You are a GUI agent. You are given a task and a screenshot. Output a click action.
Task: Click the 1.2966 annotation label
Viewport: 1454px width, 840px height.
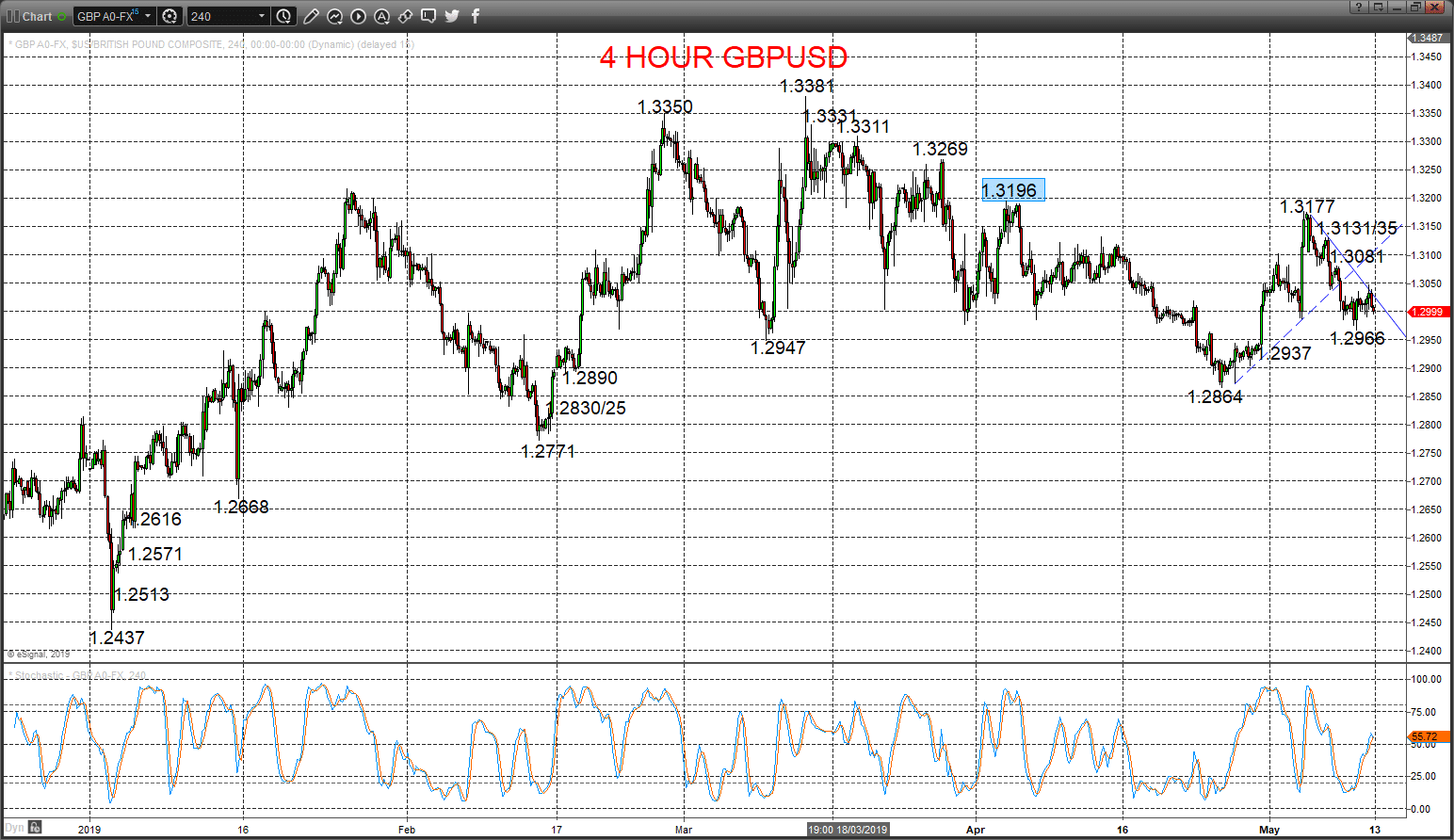[1357, 338]
